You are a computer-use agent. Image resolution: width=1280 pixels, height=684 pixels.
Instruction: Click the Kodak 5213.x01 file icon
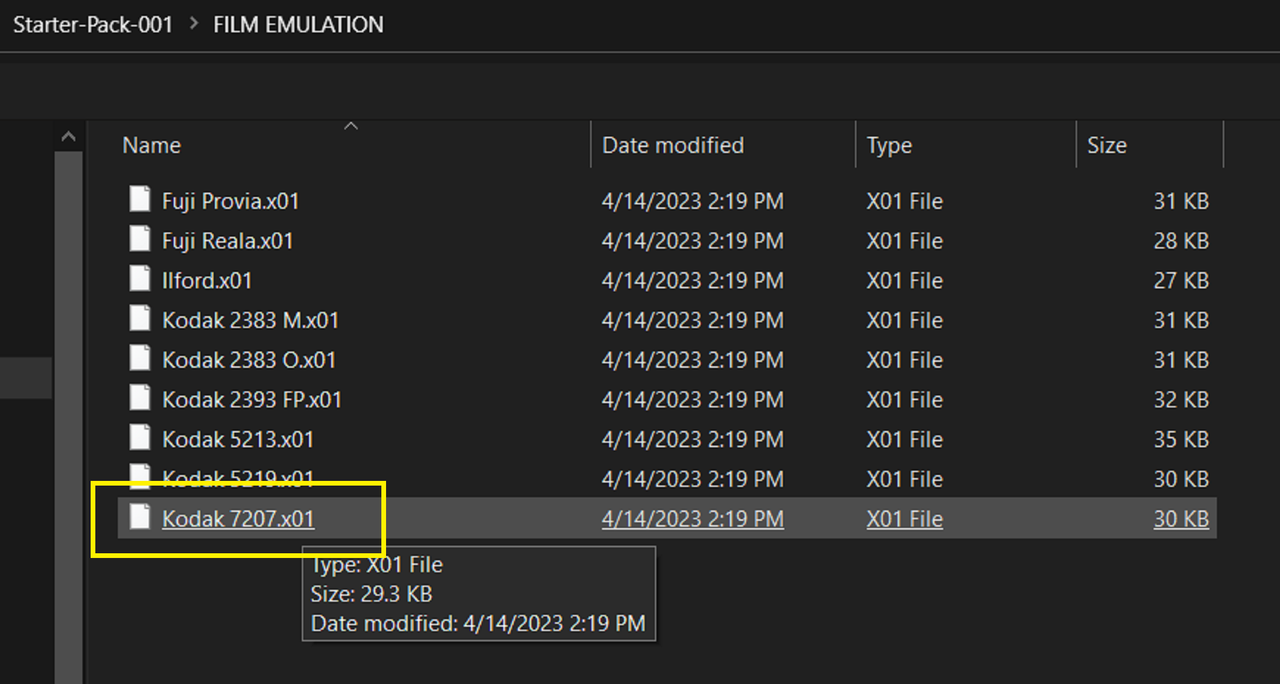[x=141, y=439]
